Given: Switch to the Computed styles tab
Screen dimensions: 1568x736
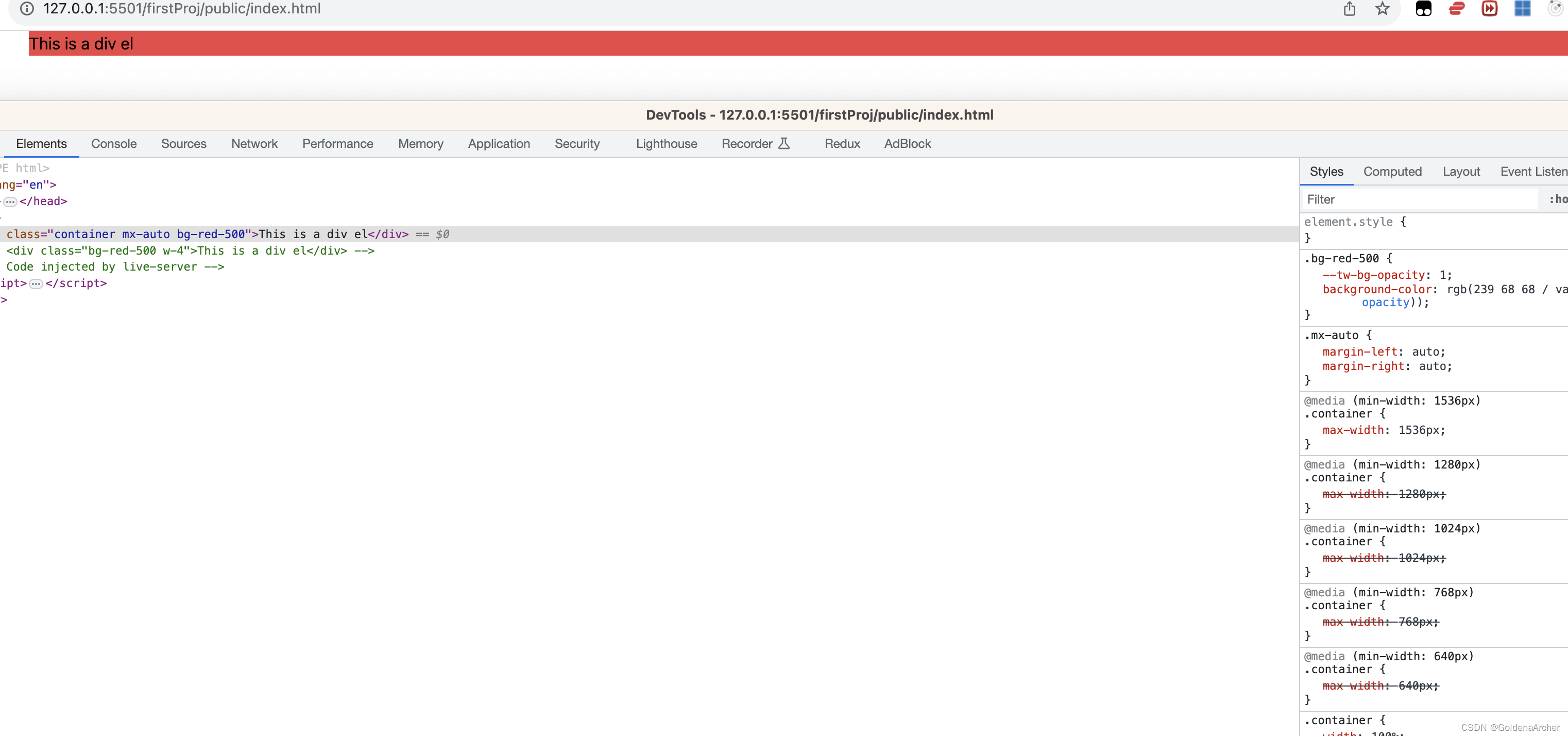Looking at the screenshot, I should pos(1392,172).
